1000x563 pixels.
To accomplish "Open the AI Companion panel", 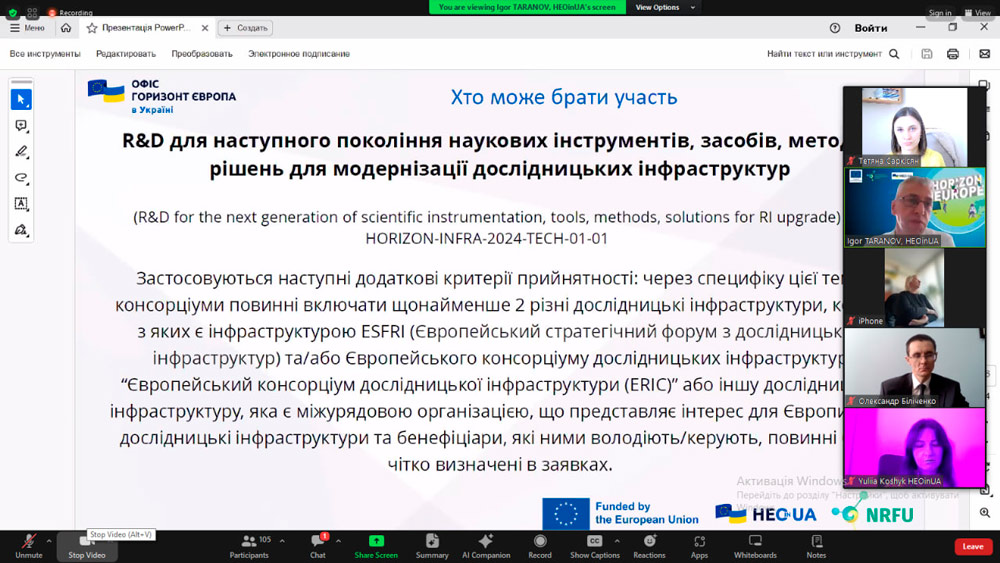I will click(485, 545).
